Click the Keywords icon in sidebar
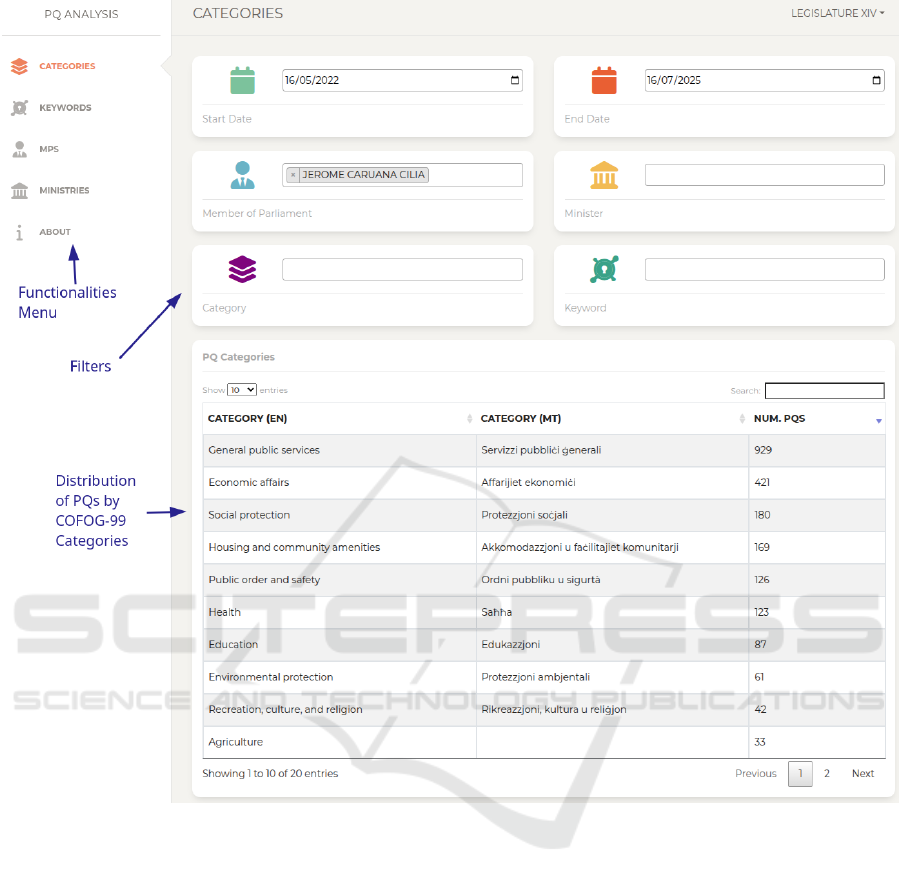This screenshot has height=884, width=901. [19, 108]
